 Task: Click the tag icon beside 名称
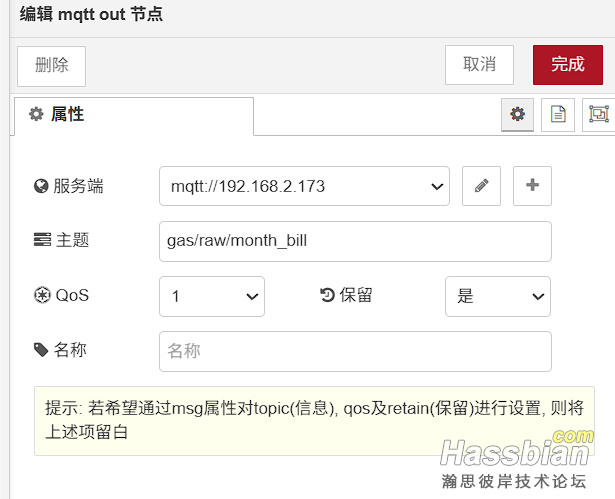coord(41,350)
